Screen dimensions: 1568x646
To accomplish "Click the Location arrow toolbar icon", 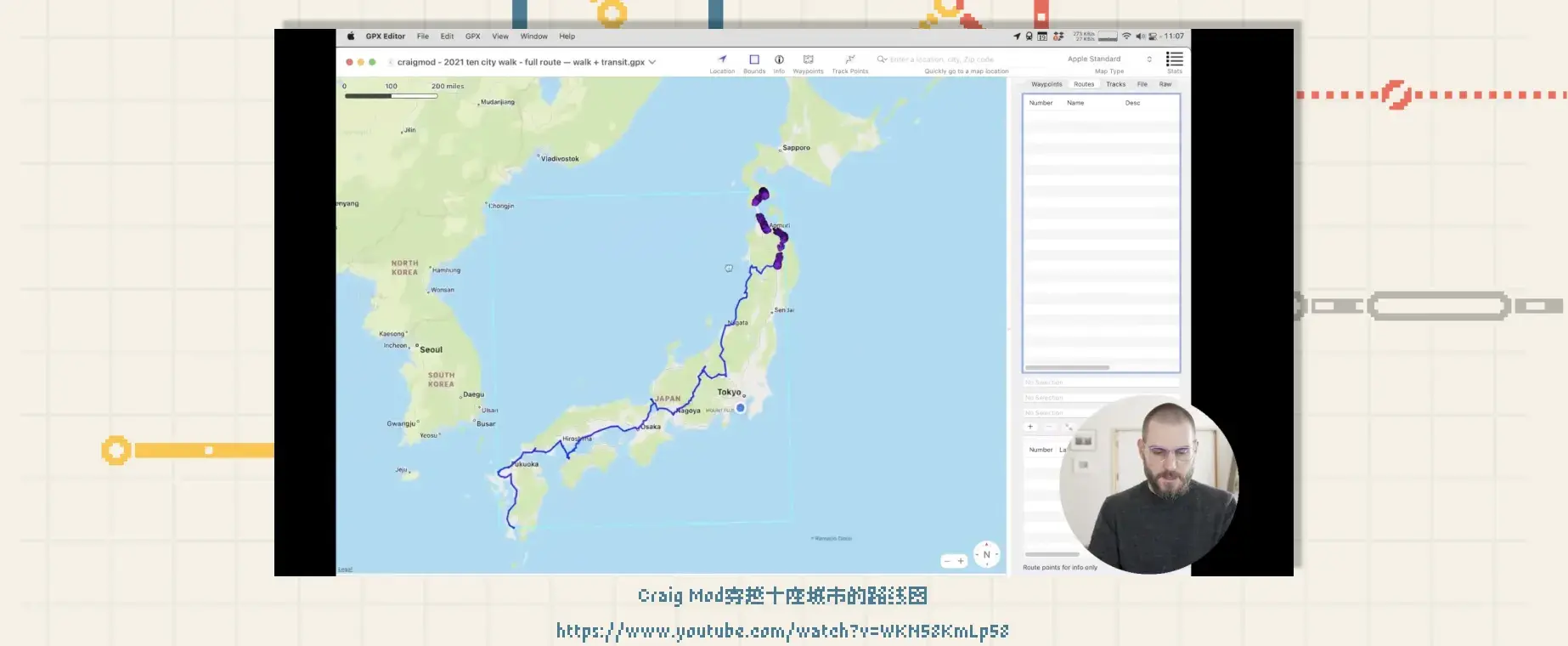I will tap(722, 59).
